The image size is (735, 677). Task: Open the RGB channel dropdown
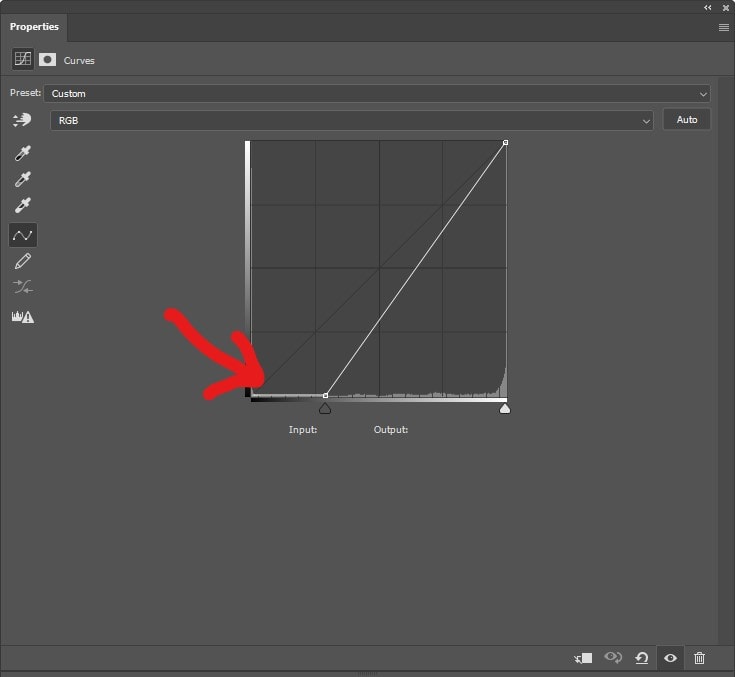point(352,120)
